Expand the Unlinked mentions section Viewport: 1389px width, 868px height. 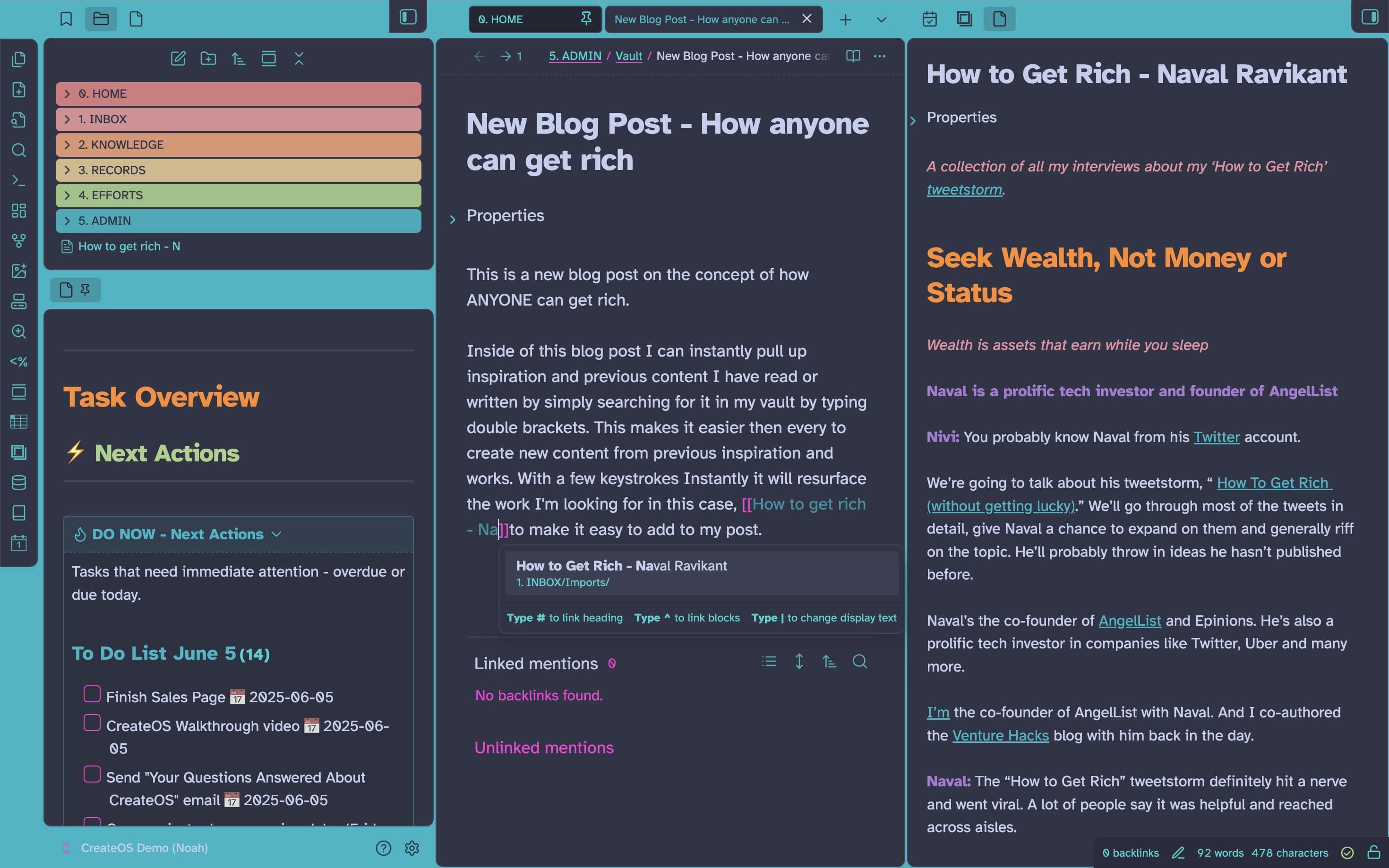point(544,748)
